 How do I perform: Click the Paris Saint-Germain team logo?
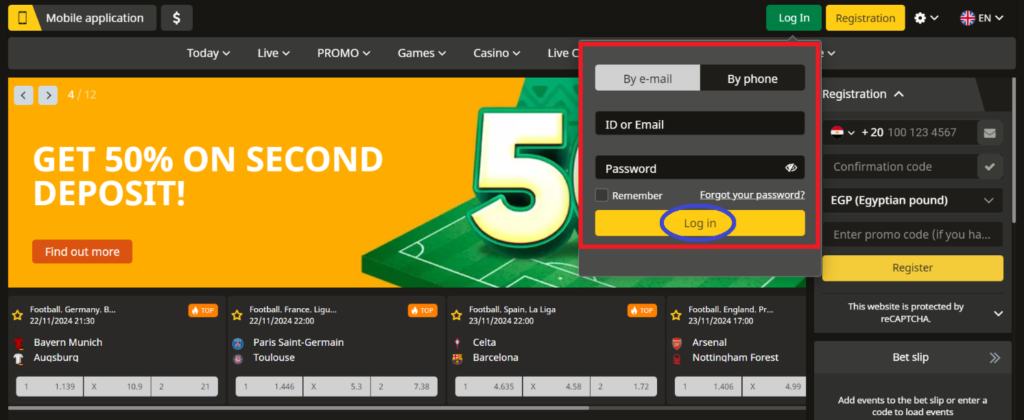click(x=238, y=343)
